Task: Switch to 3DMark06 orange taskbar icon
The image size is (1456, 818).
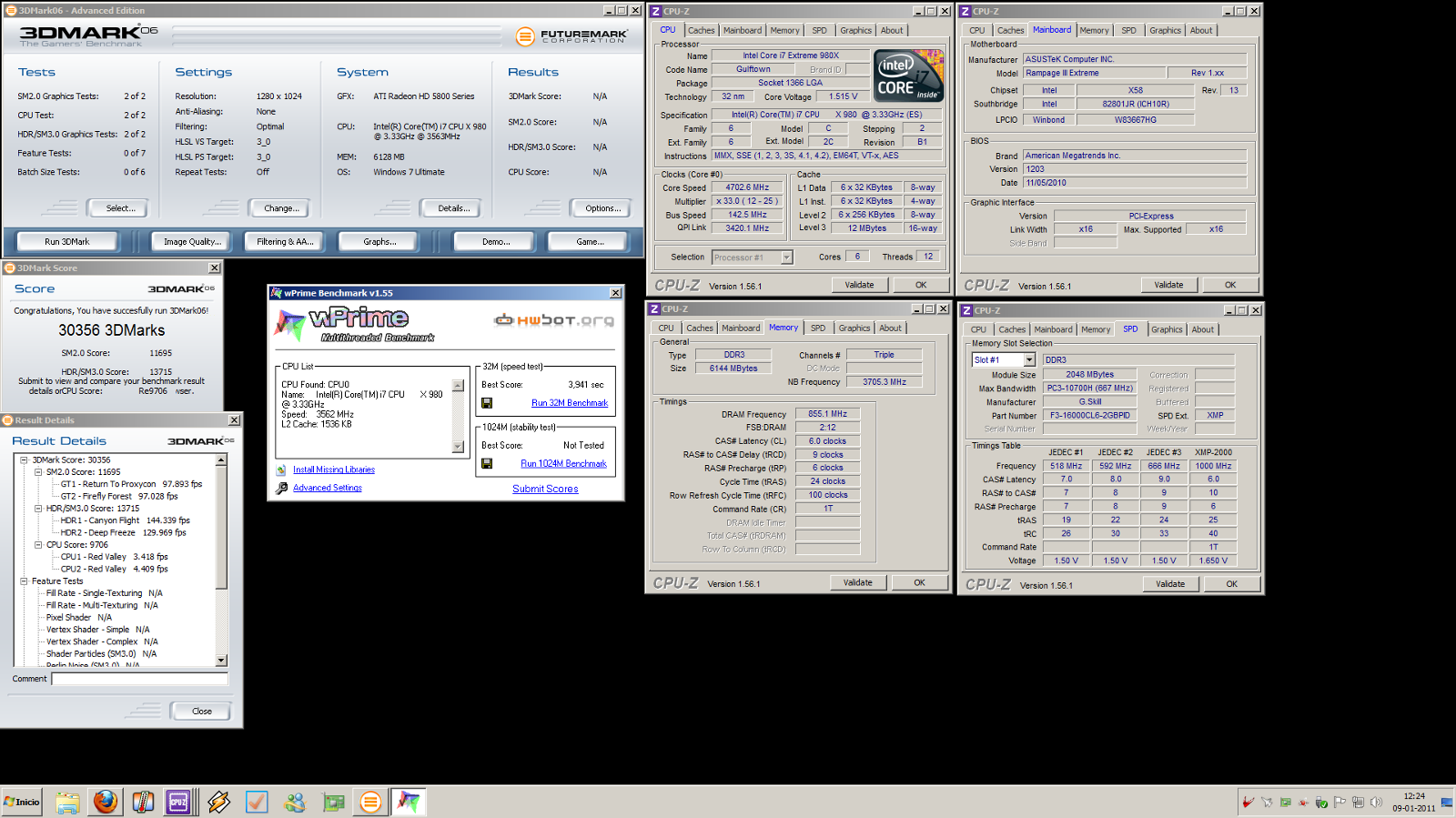Action: point(370,802)
